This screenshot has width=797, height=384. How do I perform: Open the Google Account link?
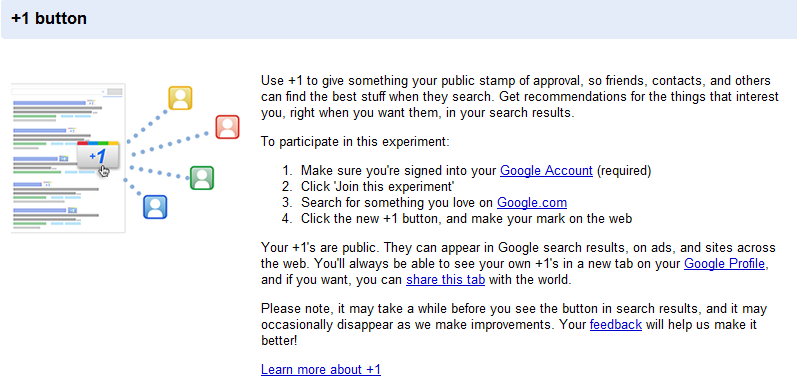pos(546,171)
